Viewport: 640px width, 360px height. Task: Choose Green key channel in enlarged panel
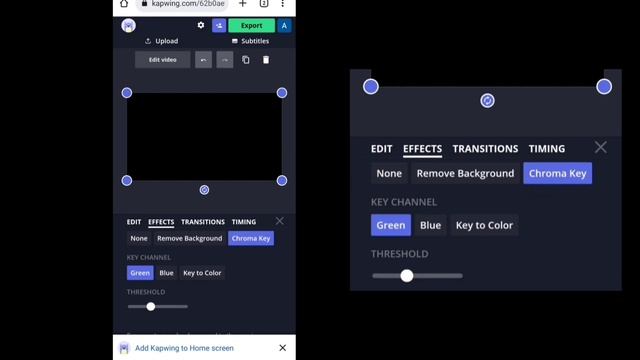(391, 225)
